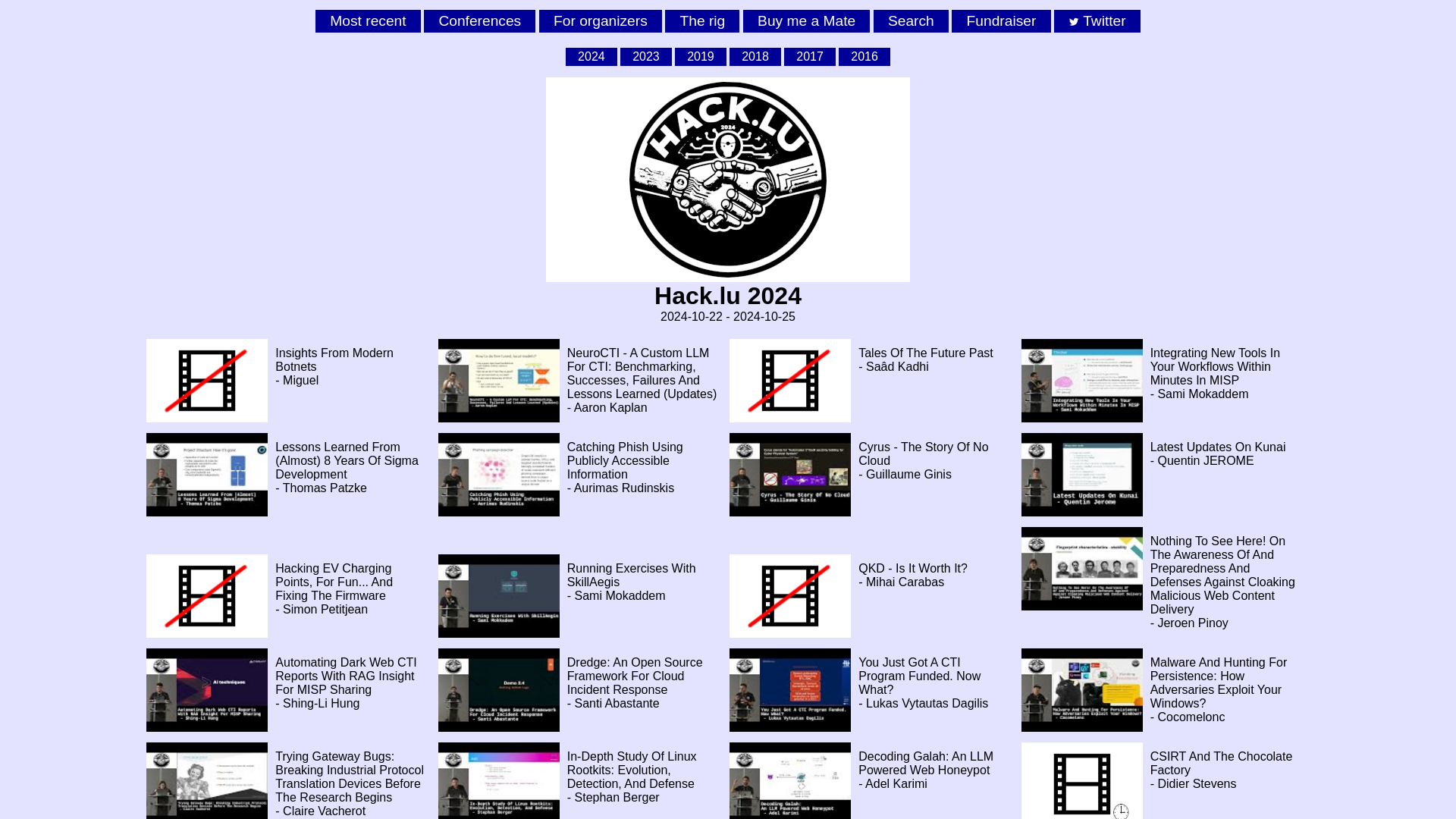The width and height of the screenshot is (1456, 819).
Task: Open the Conferences navigation menu item
Action: [x=479, y=21]
